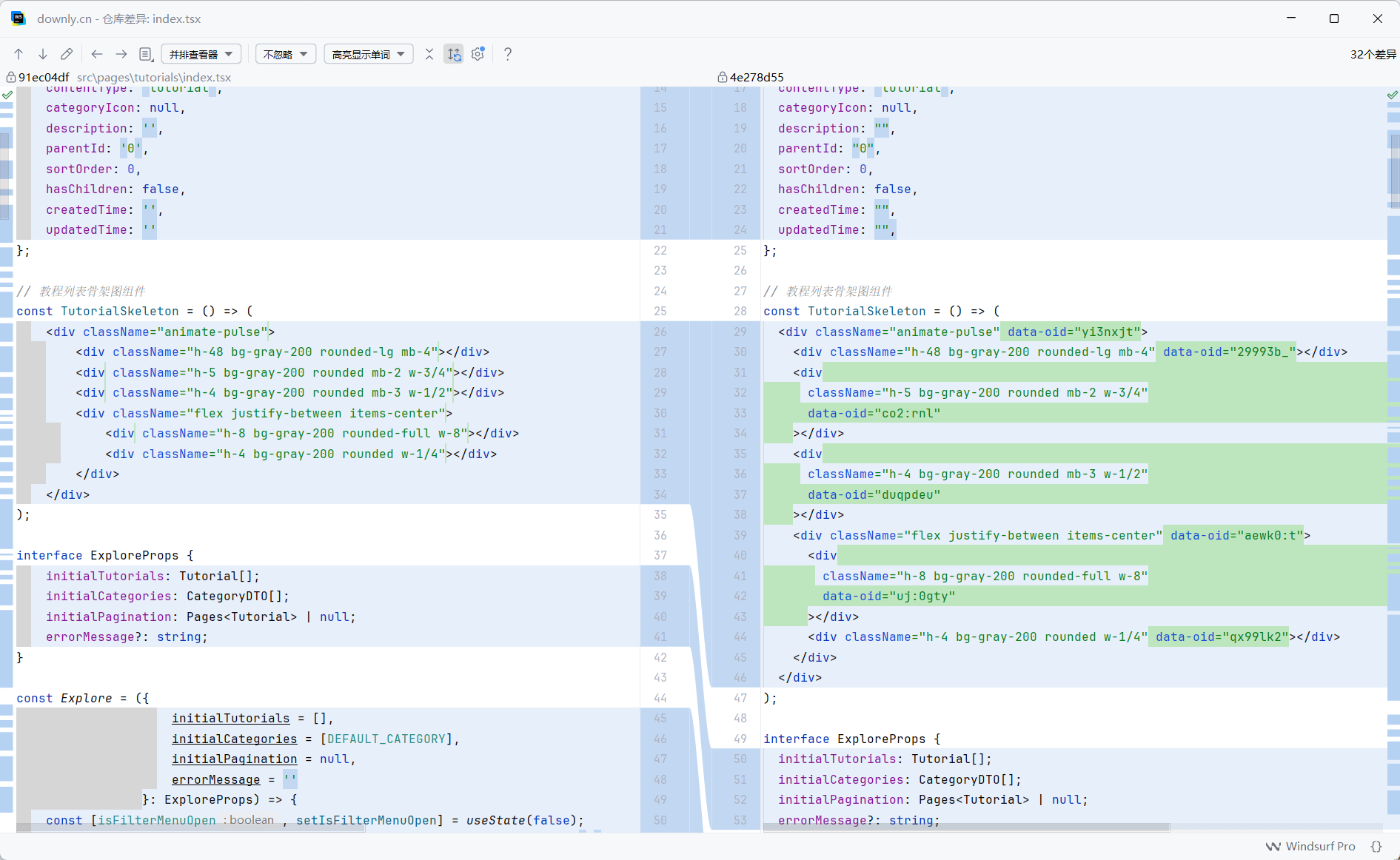Click 'hasChildren: false' in left pane
Viewport: 1400px width, 860px height.
113,189
